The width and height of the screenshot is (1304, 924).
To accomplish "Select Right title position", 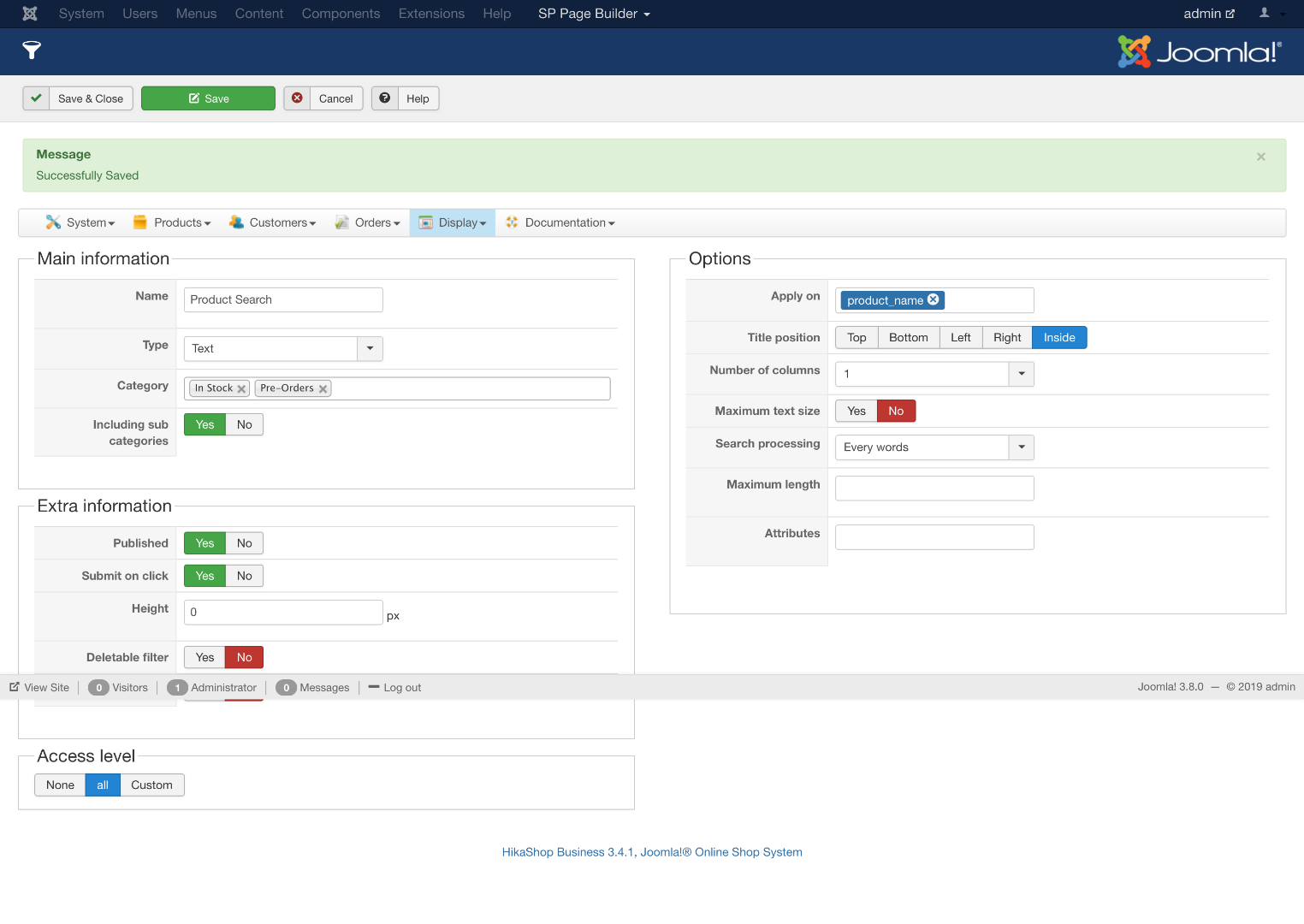I will pos(1007,338).
